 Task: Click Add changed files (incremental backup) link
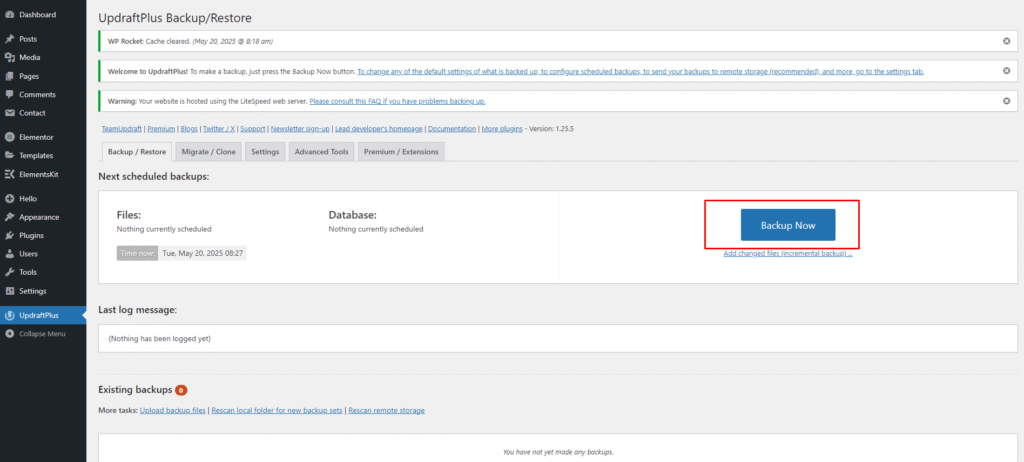point(788,254)
